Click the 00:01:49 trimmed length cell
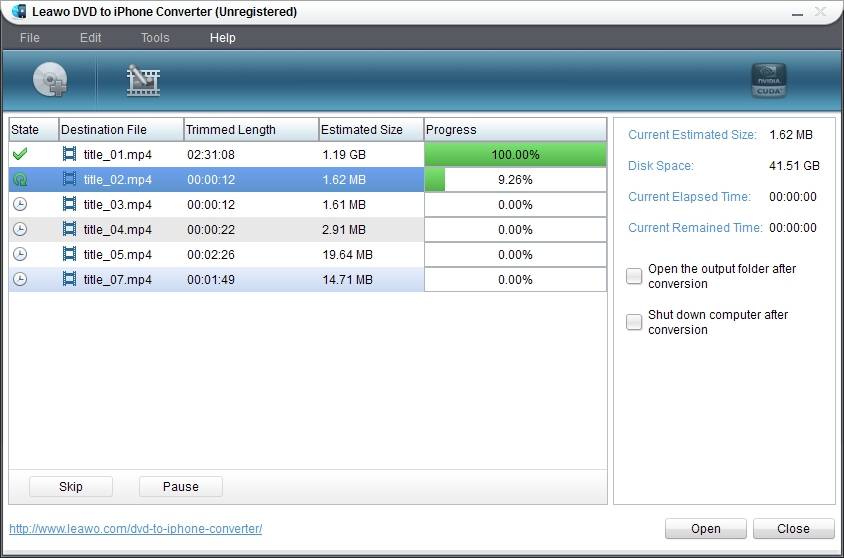This screenshot has width=844, height=558. pyautogui.click(x=211, y=280)
